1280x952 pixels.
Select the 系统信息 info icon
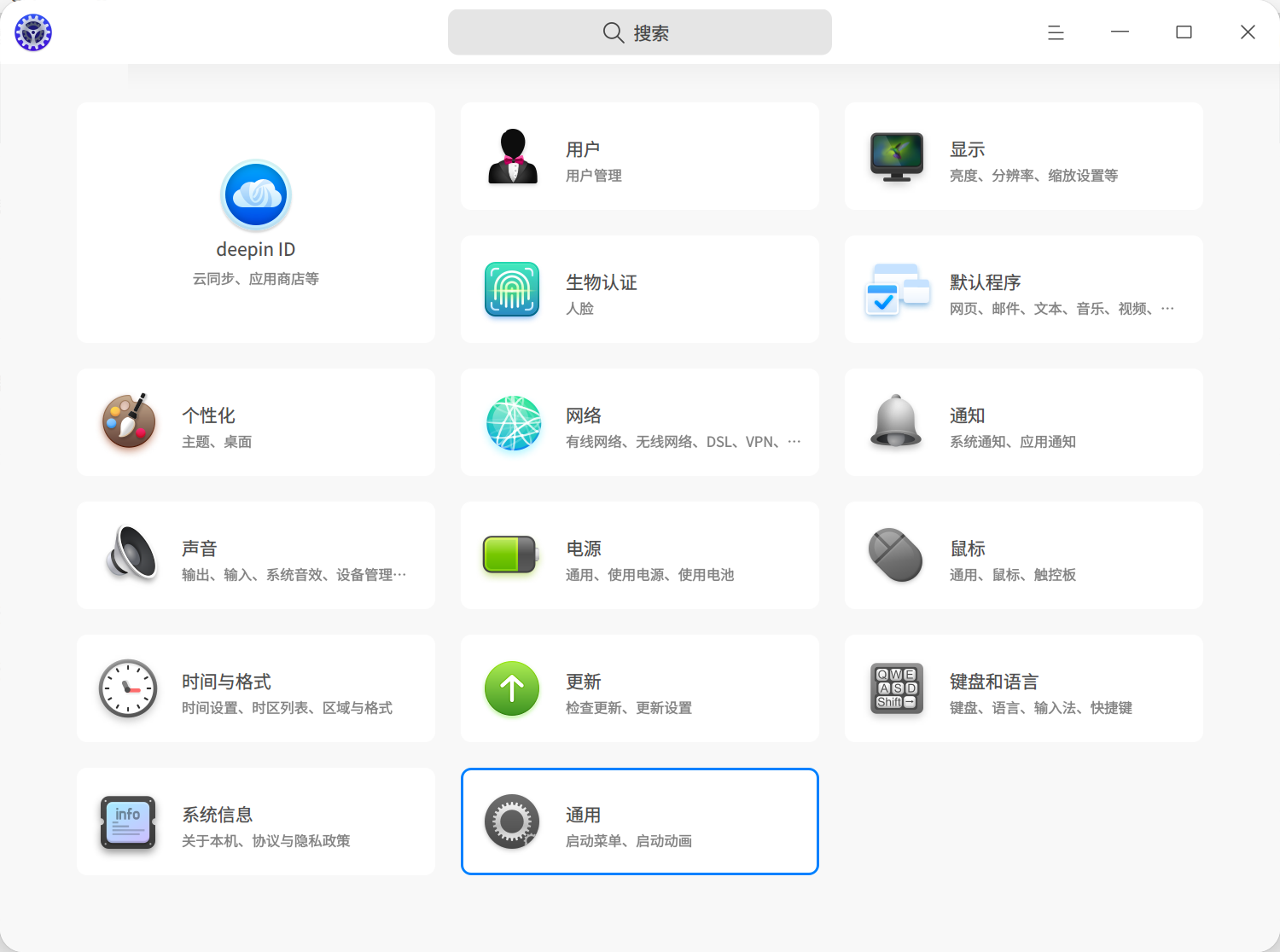click(x=128, y=822)
